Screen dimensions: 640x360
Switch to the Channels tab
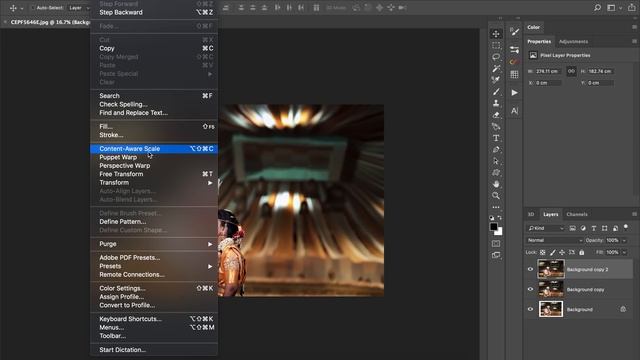coord(577,214)
